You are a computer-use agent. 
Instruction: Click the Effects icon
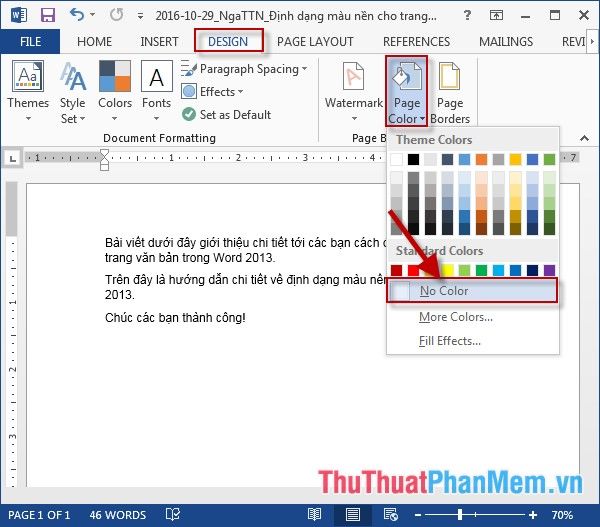pos(189,92)
